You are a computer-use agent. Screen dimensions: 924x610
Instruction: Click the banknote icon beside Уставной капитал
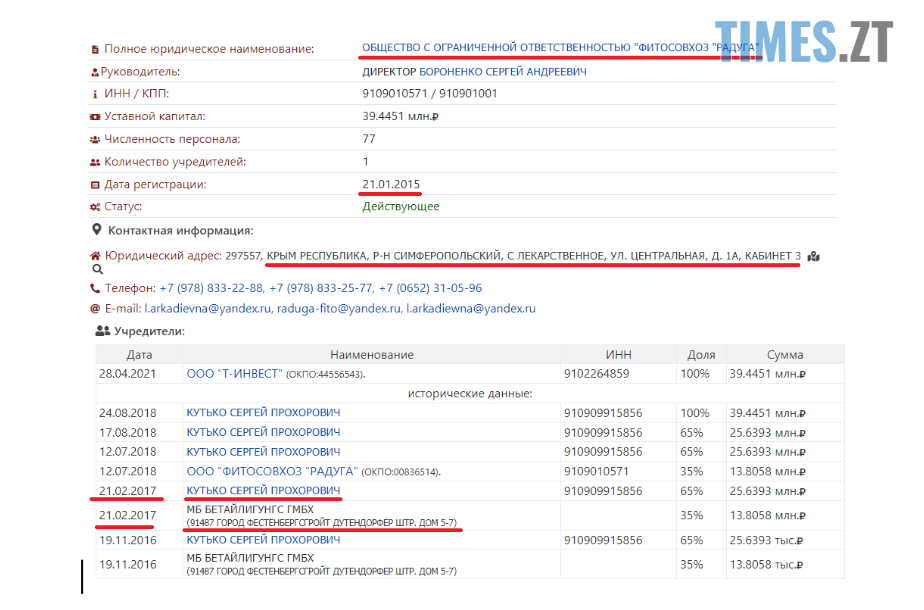pyautogui.click(x=95, y=117)
